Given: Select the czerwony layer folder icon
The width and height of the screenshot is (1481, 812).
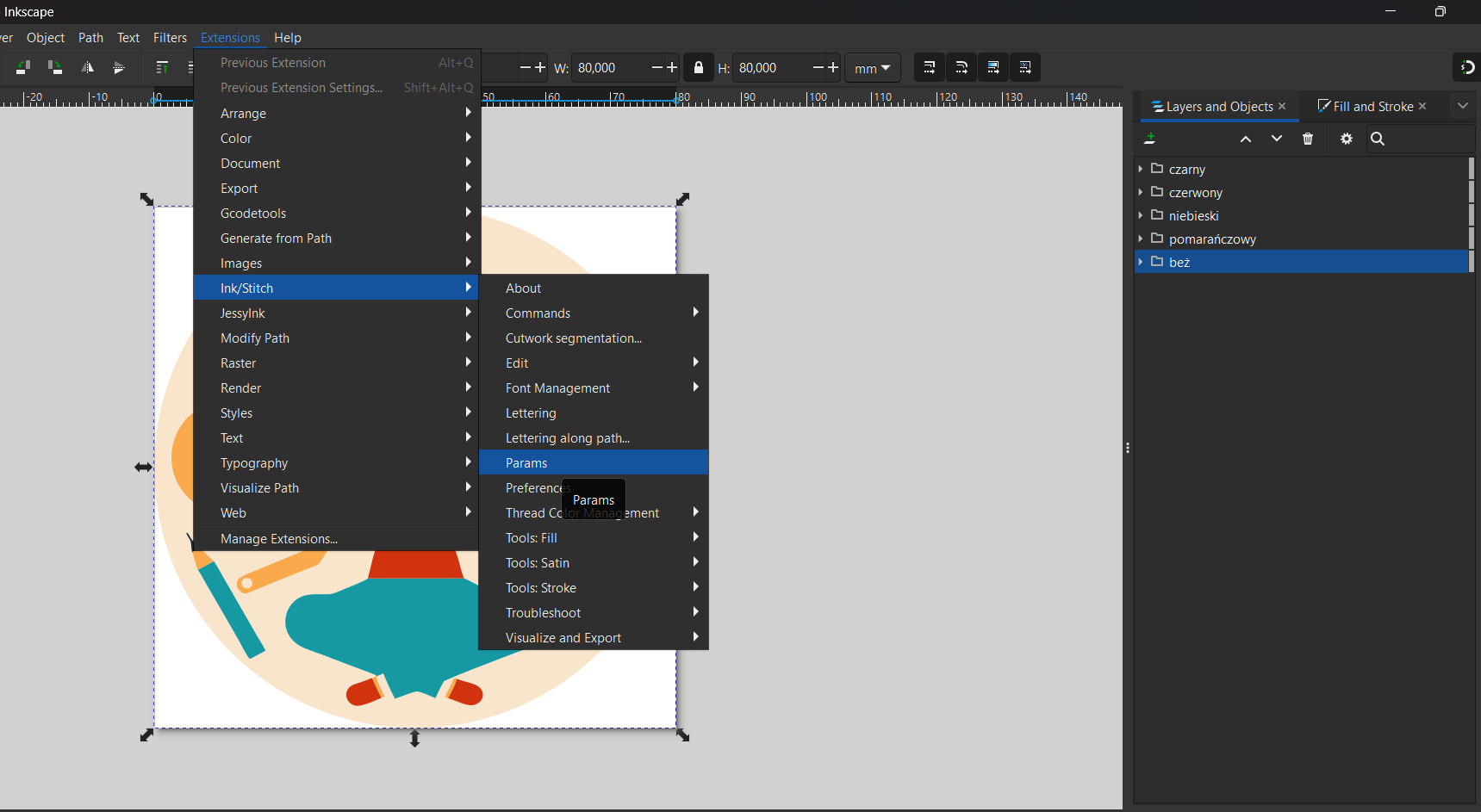Looking at the screenshot, I should [x=1157, y=192].
